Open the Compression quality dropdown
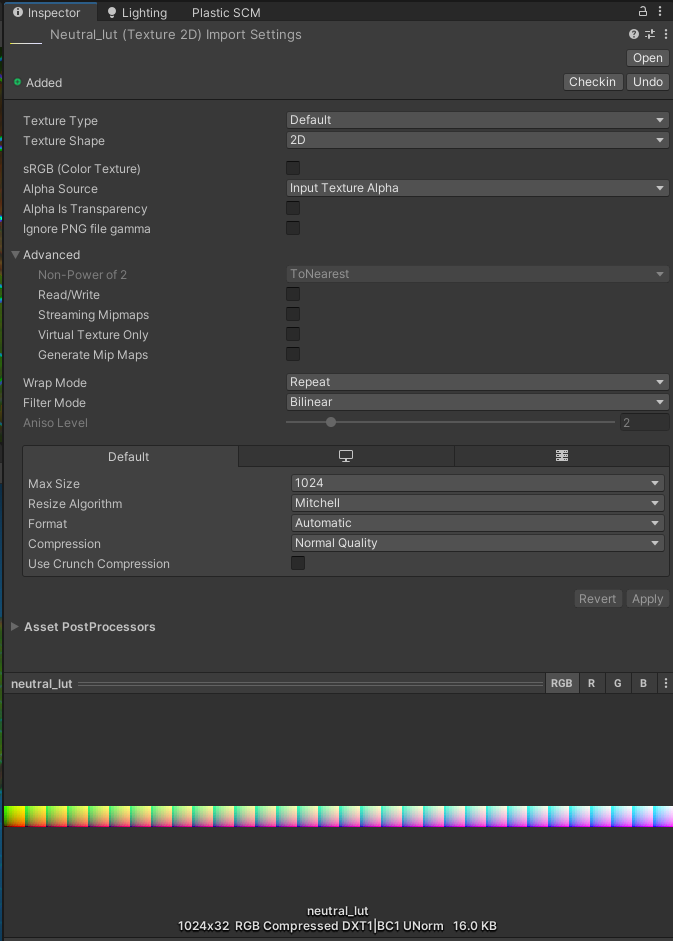 [477, 543]
